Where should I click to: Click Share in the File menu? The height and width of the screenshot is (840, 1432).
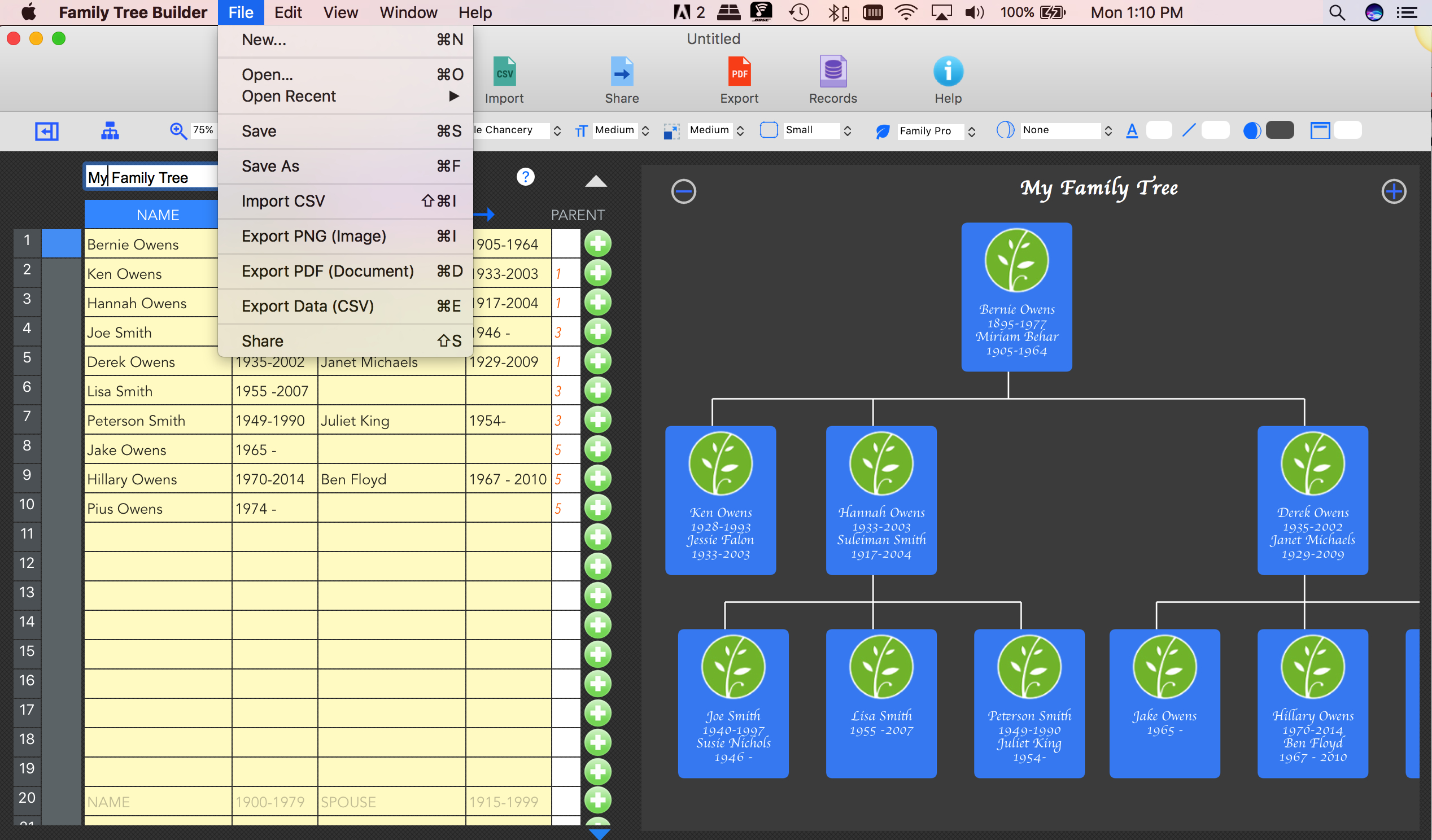point(262,340)
